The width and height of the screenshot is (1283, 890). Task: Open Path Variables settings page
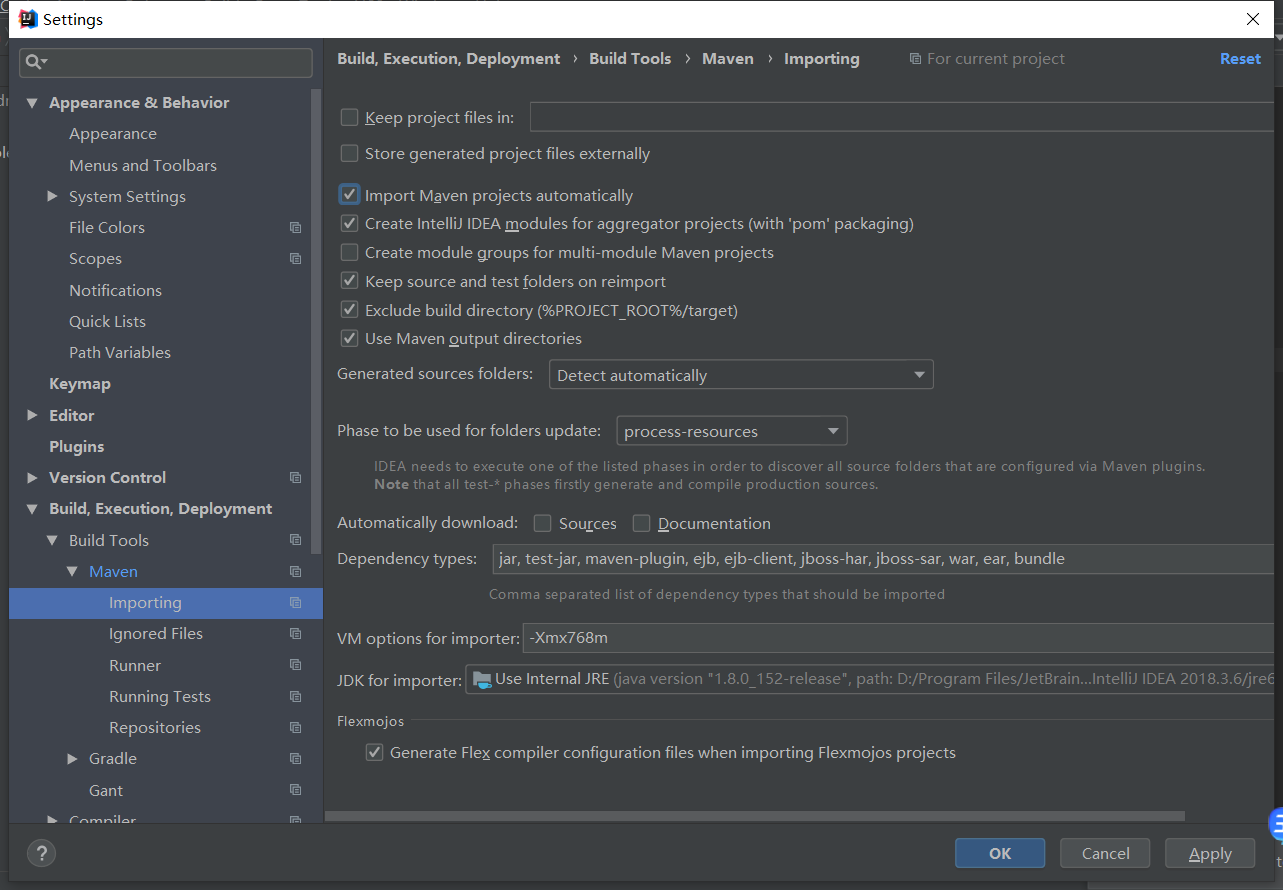[120, 352]
